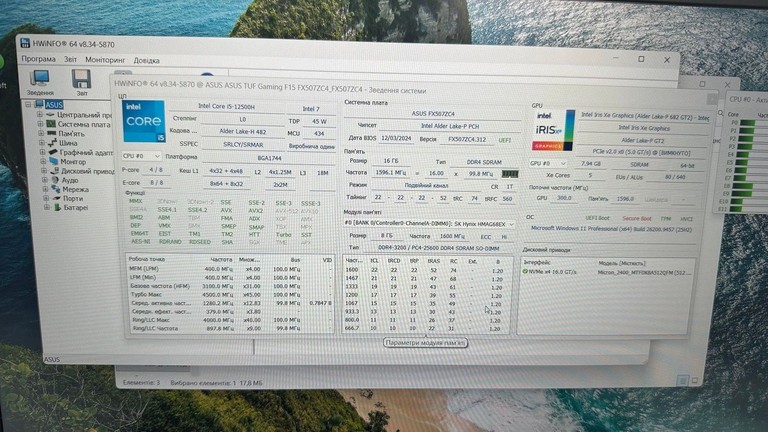The width and height of the screenshot is (768, 432).
Task: Open the CPU #0 selector dropdown
Action: point(141,156)
